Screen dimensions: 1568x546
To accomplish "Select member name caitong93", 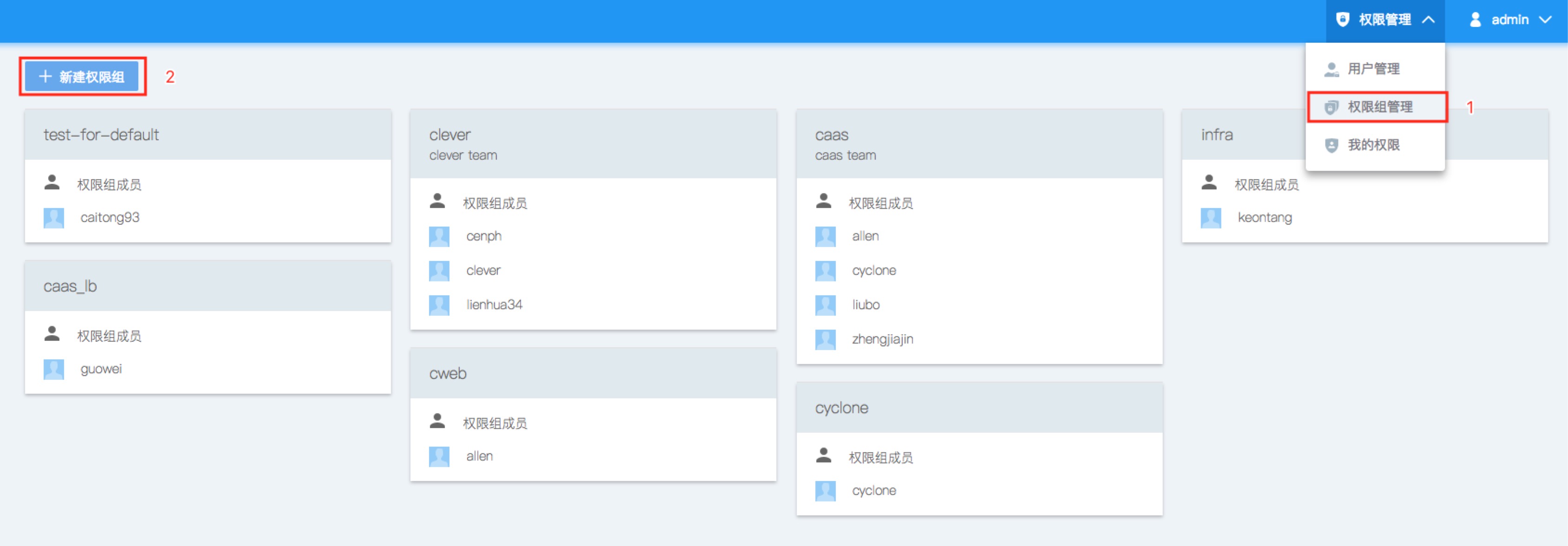I will (x=110, y=218).
